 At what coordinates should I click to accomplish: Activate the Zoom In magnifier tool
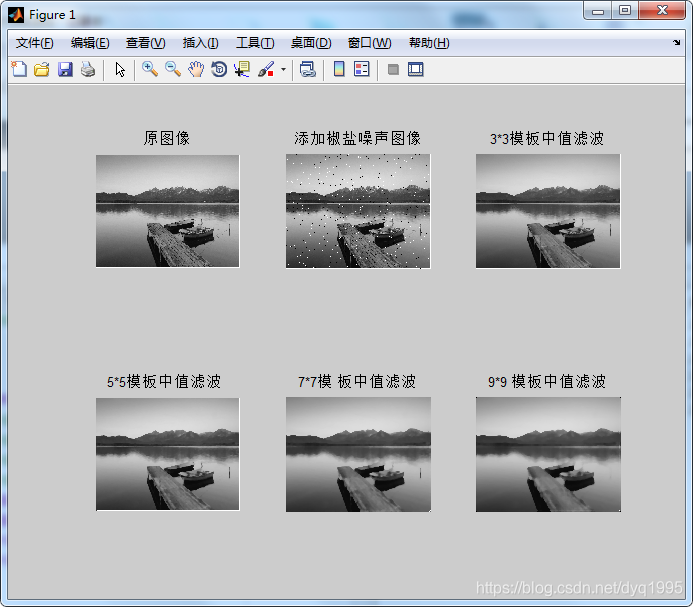coord(150,69)
